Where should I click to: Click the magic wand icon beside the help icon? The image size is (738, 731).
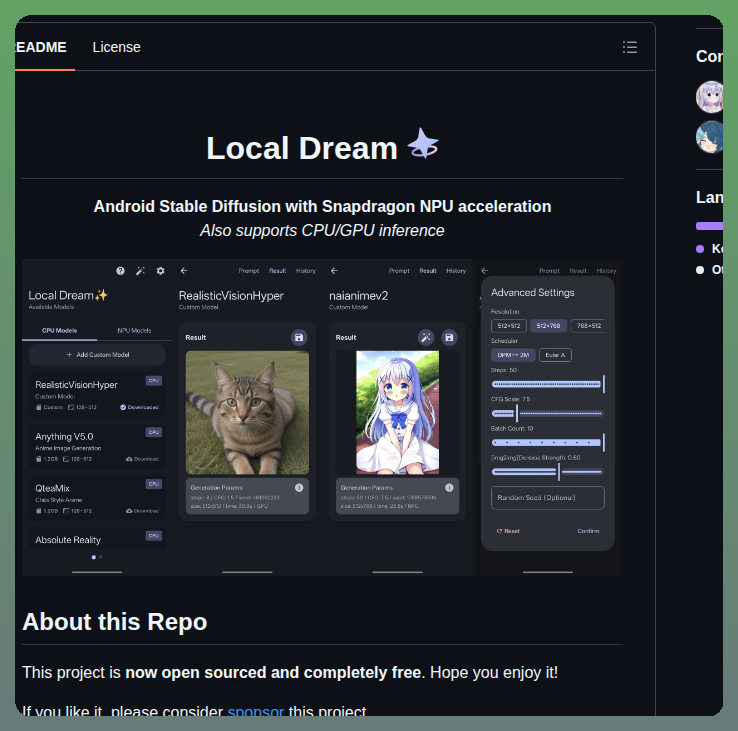pyautogui.click(x=140, y=271)
